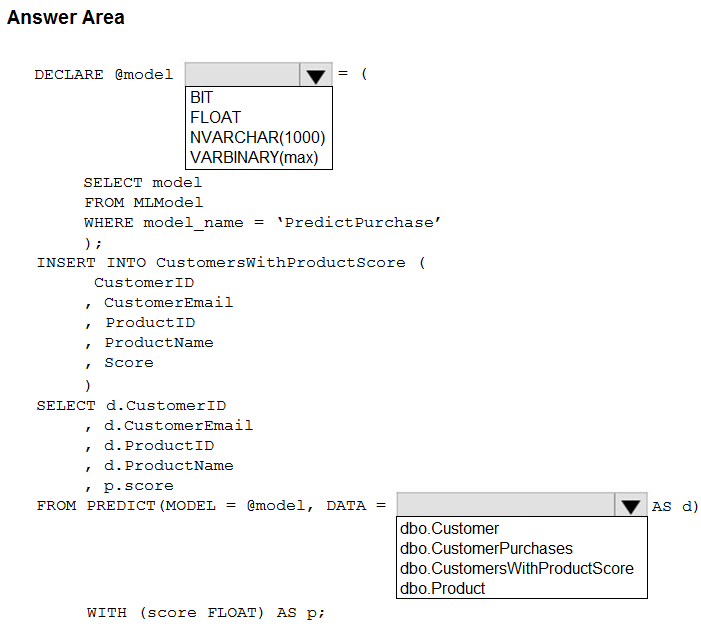Click the empty @model data type field
The image size is (701, 631).
[242, 75]
